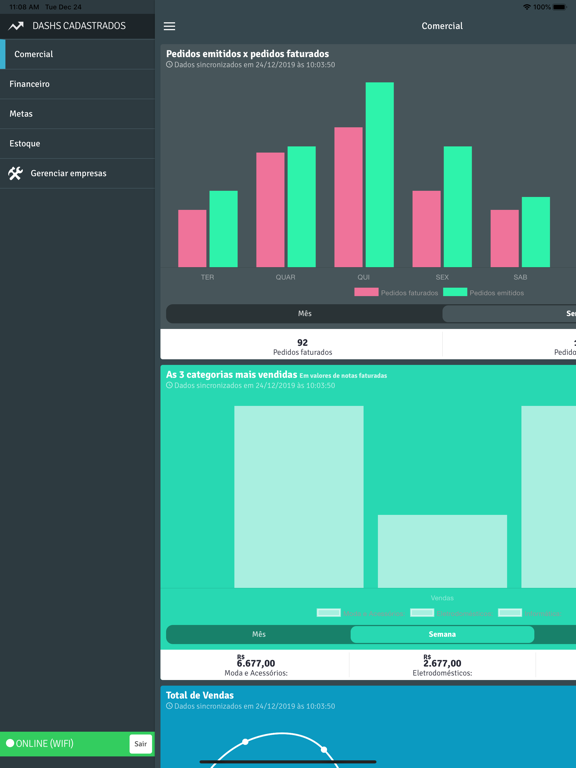The image size is (576, 768).
Task: Click the R$ 2.677,00 Eletrodomésticos value
Action: point(442,664)
